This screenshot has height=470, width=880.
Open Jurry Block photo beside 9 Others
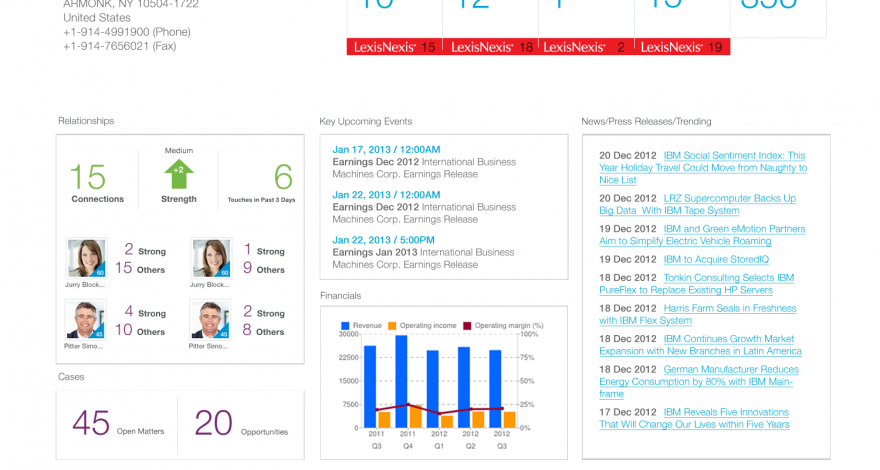tap(210, 258)
